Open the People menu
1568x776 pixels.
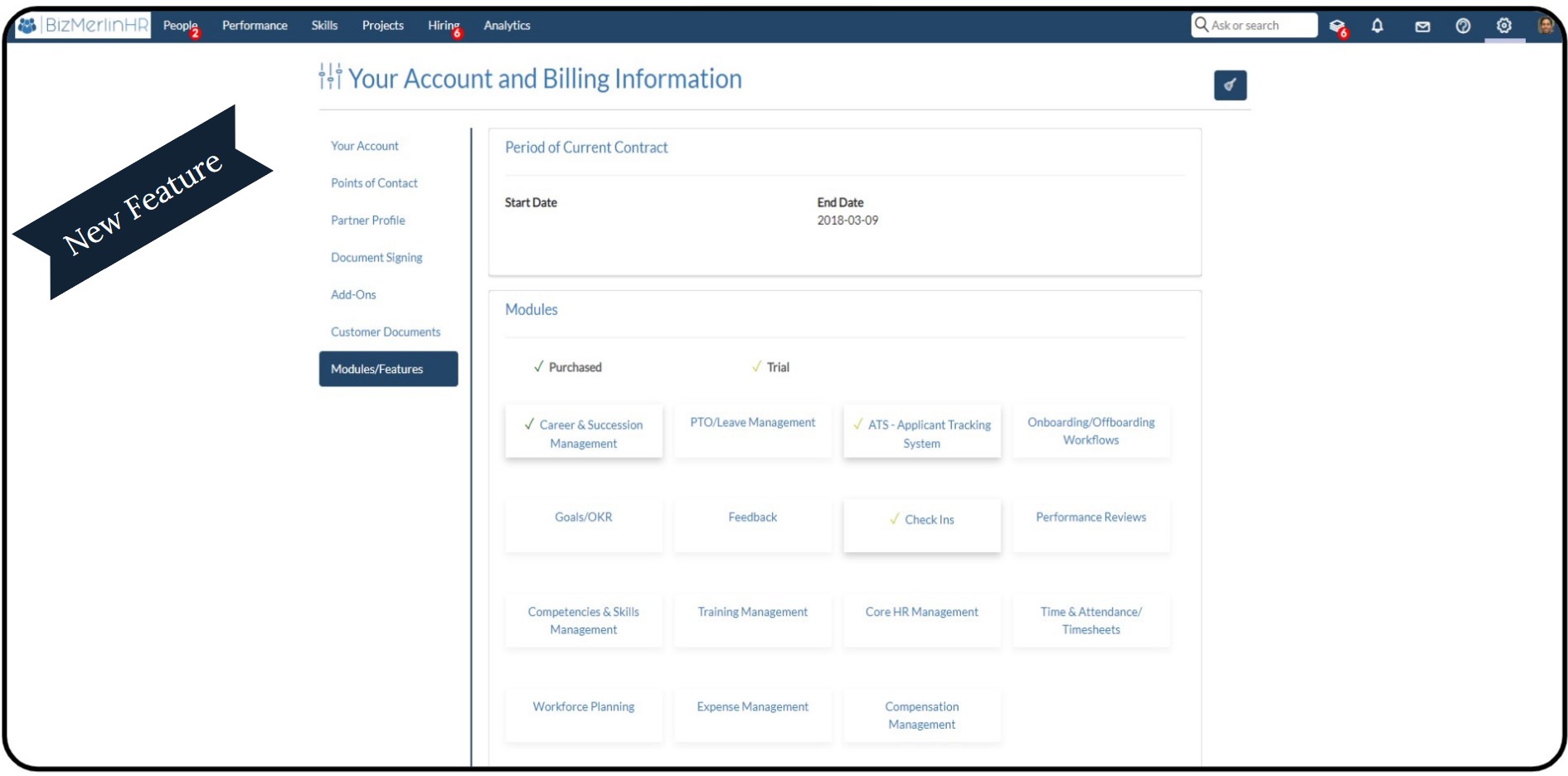coord(180,26)
